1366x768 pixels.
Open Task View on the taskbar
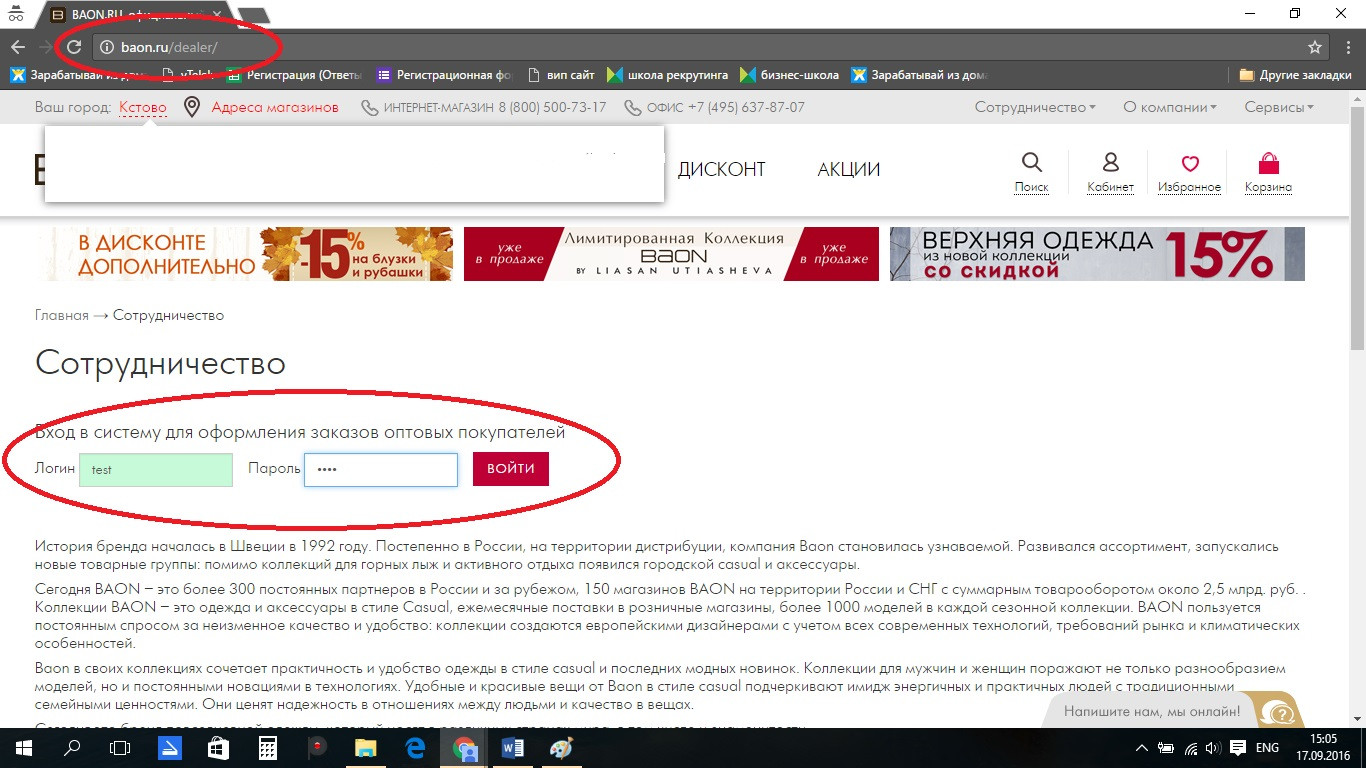tap(120, 748)
